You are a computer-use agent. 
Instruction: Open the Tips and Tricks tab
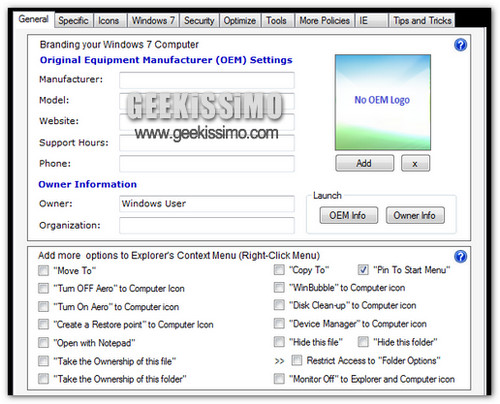point(422,21)
